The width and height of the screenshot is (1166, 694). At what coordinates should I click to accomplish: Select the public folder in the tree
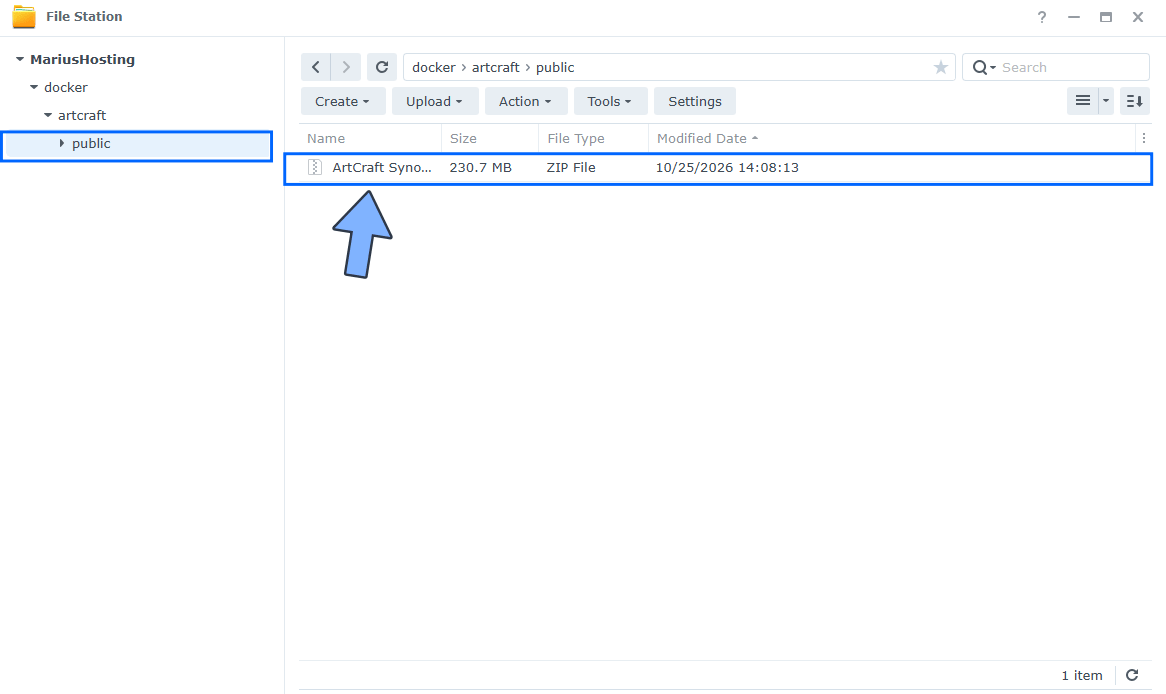tap(91, 144)
